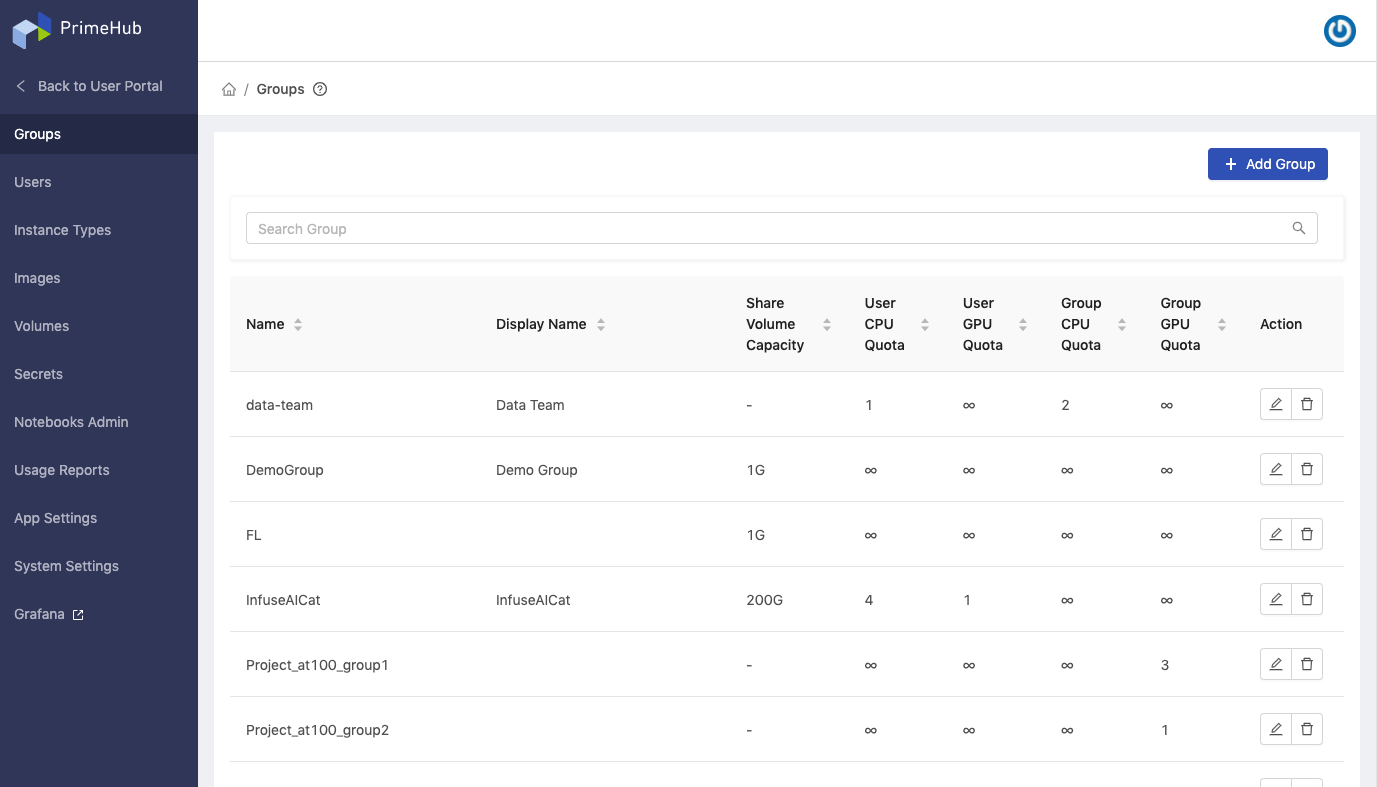The image size is (1377, 787).
Task: Delete the Project_at100_group2 group
Action: pyautogui.click(x=1307, y=729)
